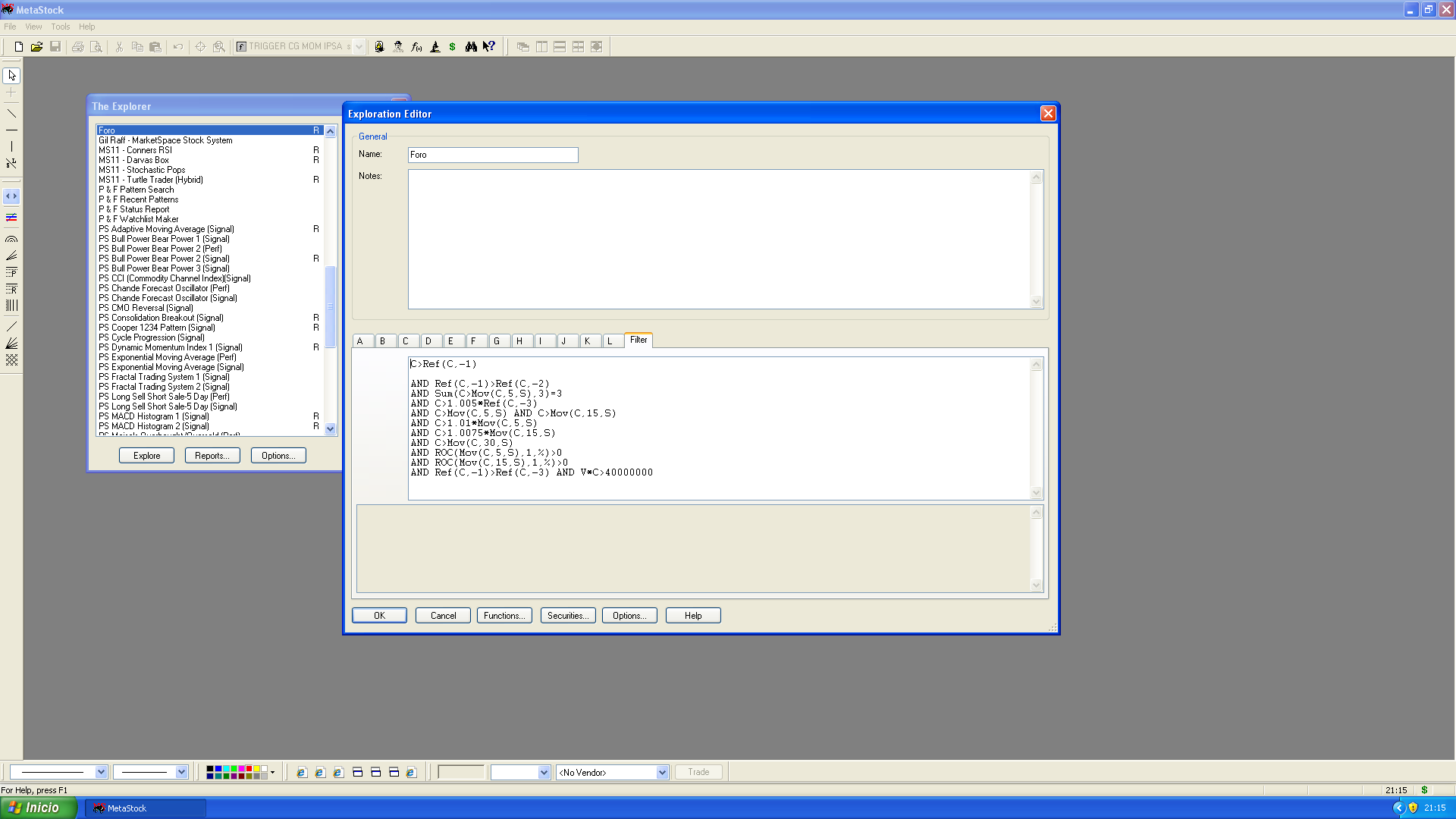Click Options... in Exploration Editor
Screen dimensions: 1456x819
click(x=629, y=616)
